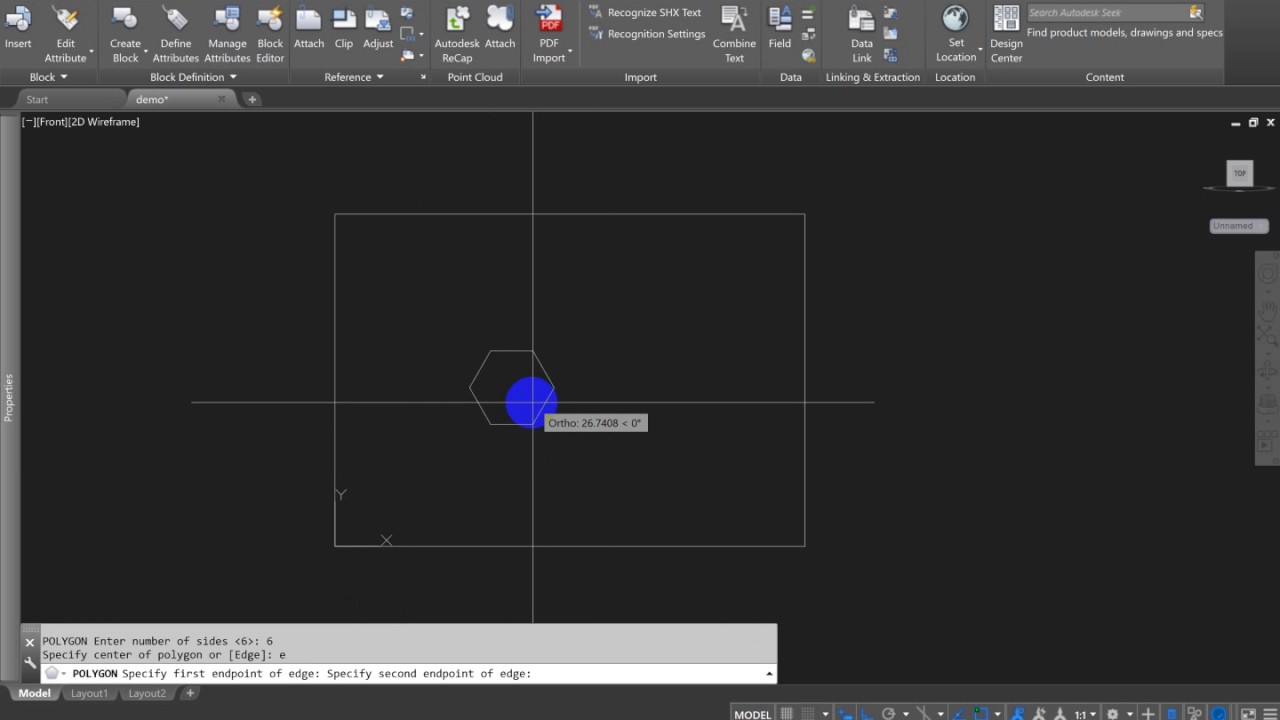This screenshot has height=720, width=1280.
Task: Click the ViewCube TOP face
Action: click(x=1240, y=173)
